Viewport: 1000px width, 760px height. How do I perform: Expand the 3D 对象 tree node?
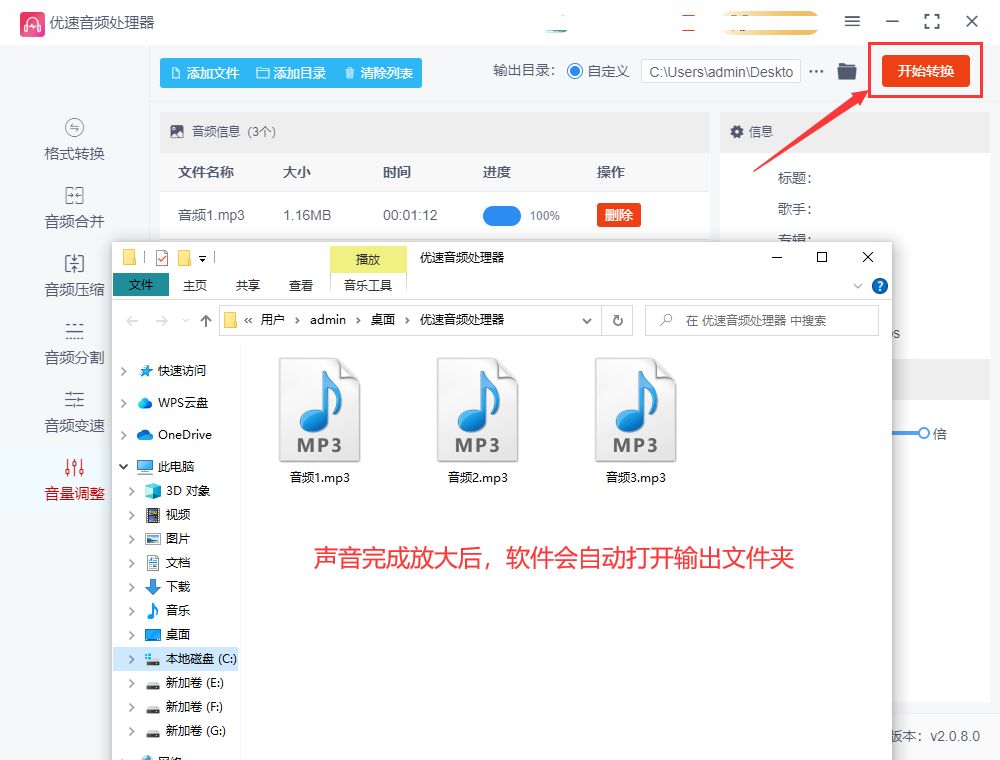click(131, 491)
